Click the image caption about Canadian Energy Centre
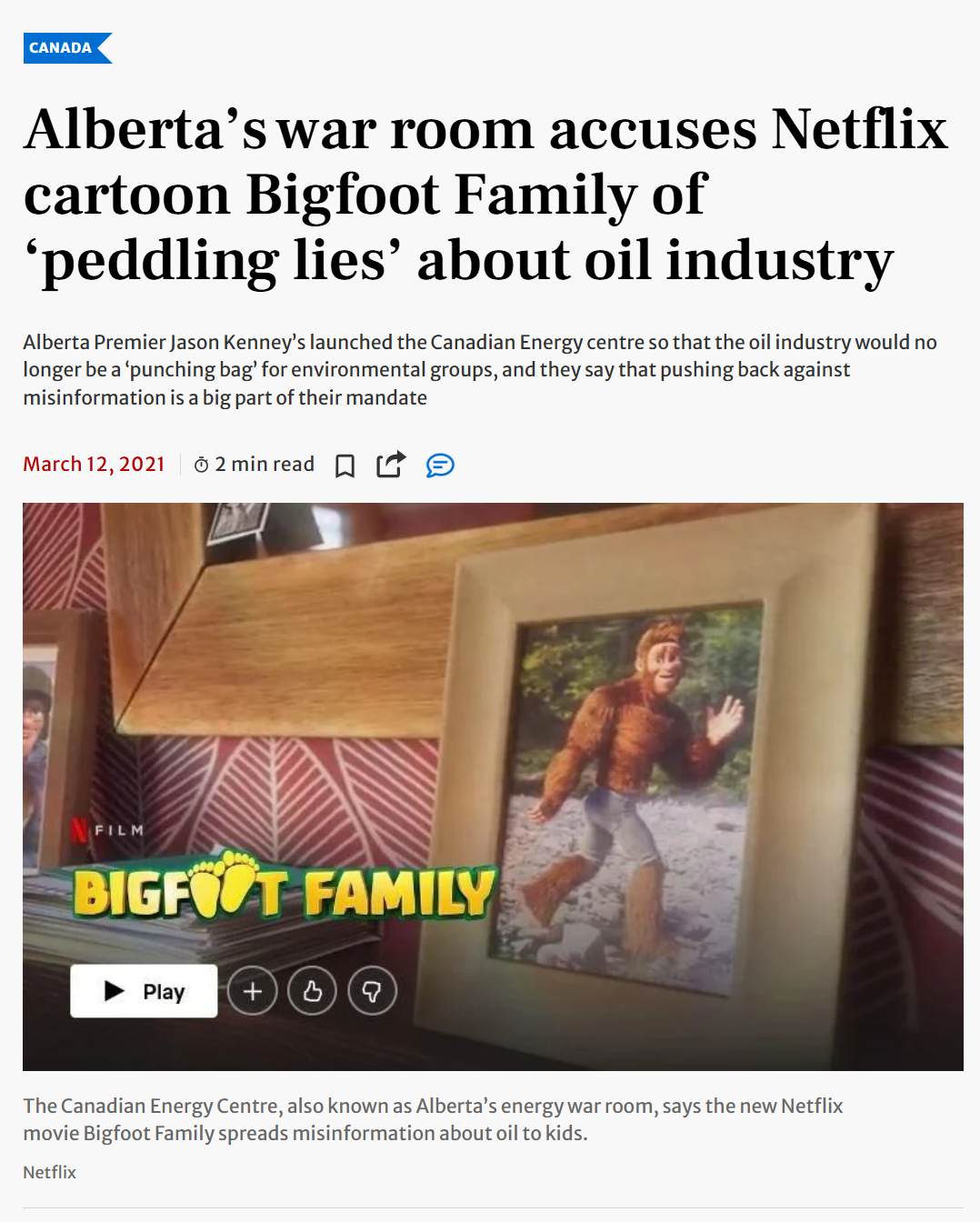The image size is (980, 1222). coord(433,1119)
